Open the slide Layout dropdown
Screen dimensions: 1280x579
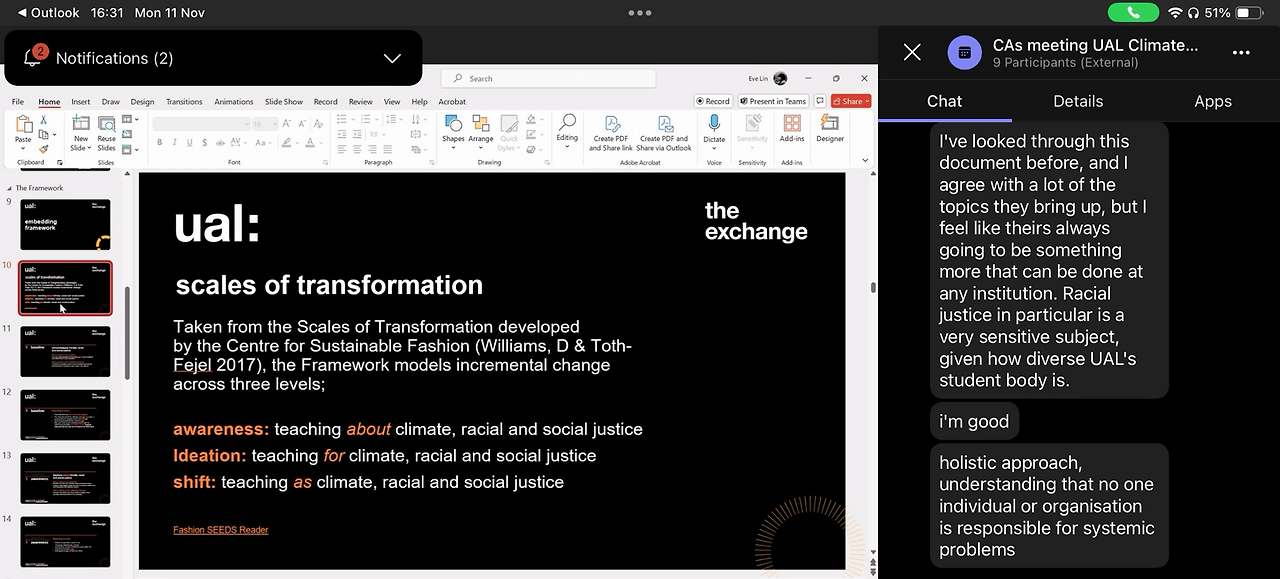(x=130, y=119)
